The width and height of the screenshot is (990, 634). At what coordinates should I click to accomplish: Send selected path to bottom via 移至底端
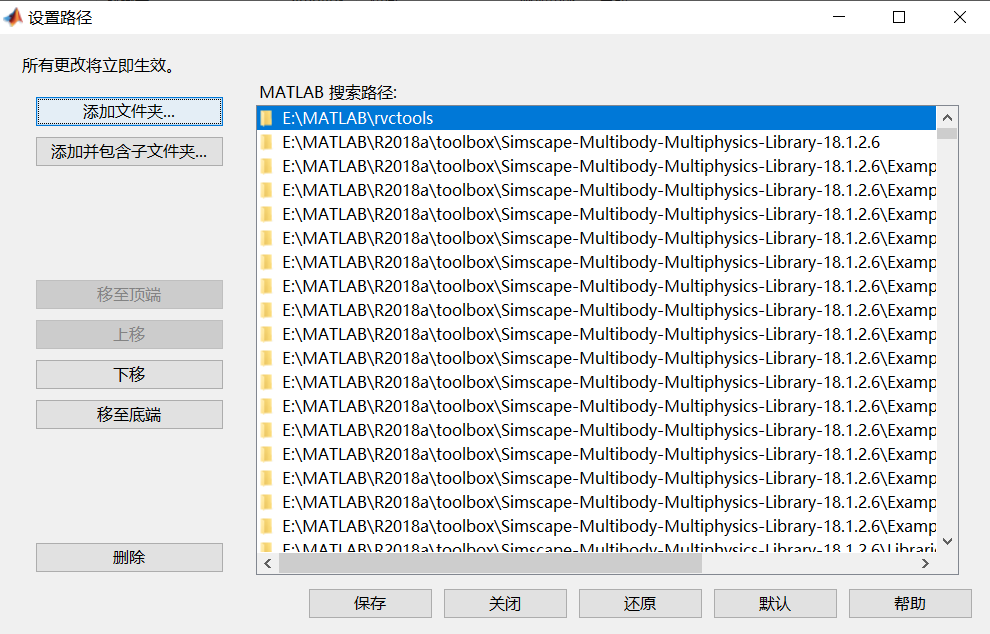[x=129, y=414]
